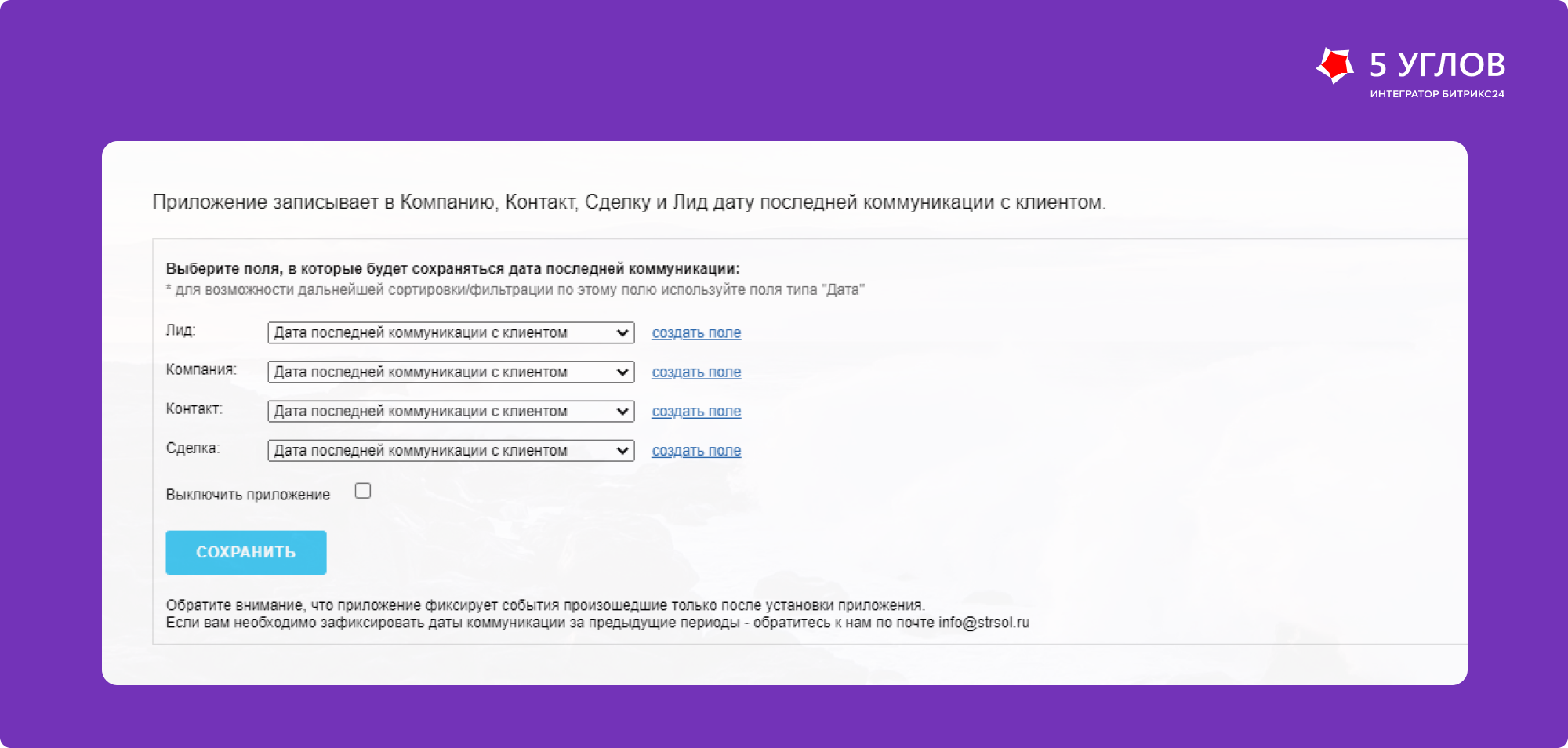Click the 'Контакт:' label
The width and height of the screenshot is (1568, 748).
pos(194,408)
